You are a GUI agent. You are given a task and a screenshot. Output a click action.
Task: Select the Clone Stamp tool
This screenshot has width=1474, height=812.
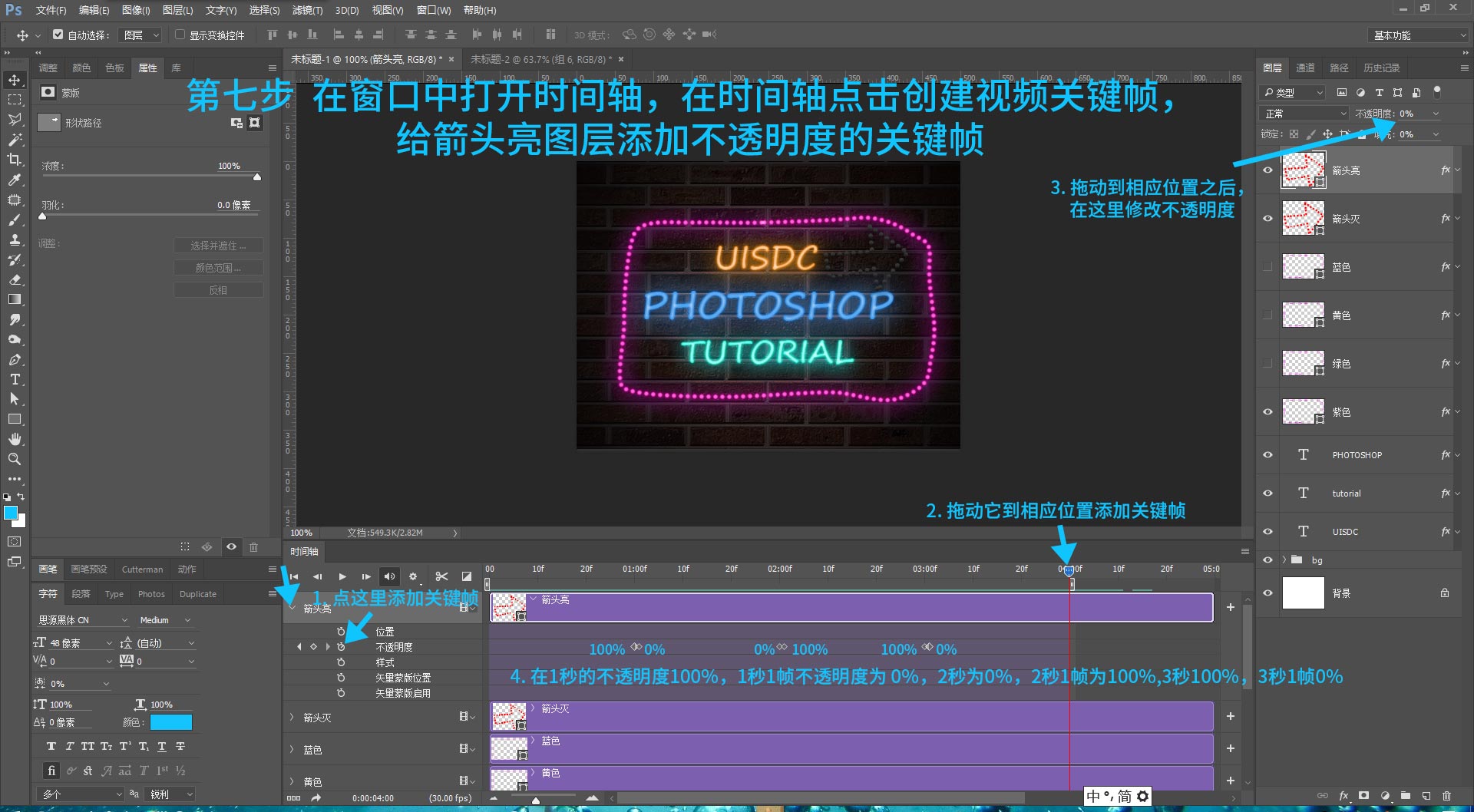[x=15, y=239]
